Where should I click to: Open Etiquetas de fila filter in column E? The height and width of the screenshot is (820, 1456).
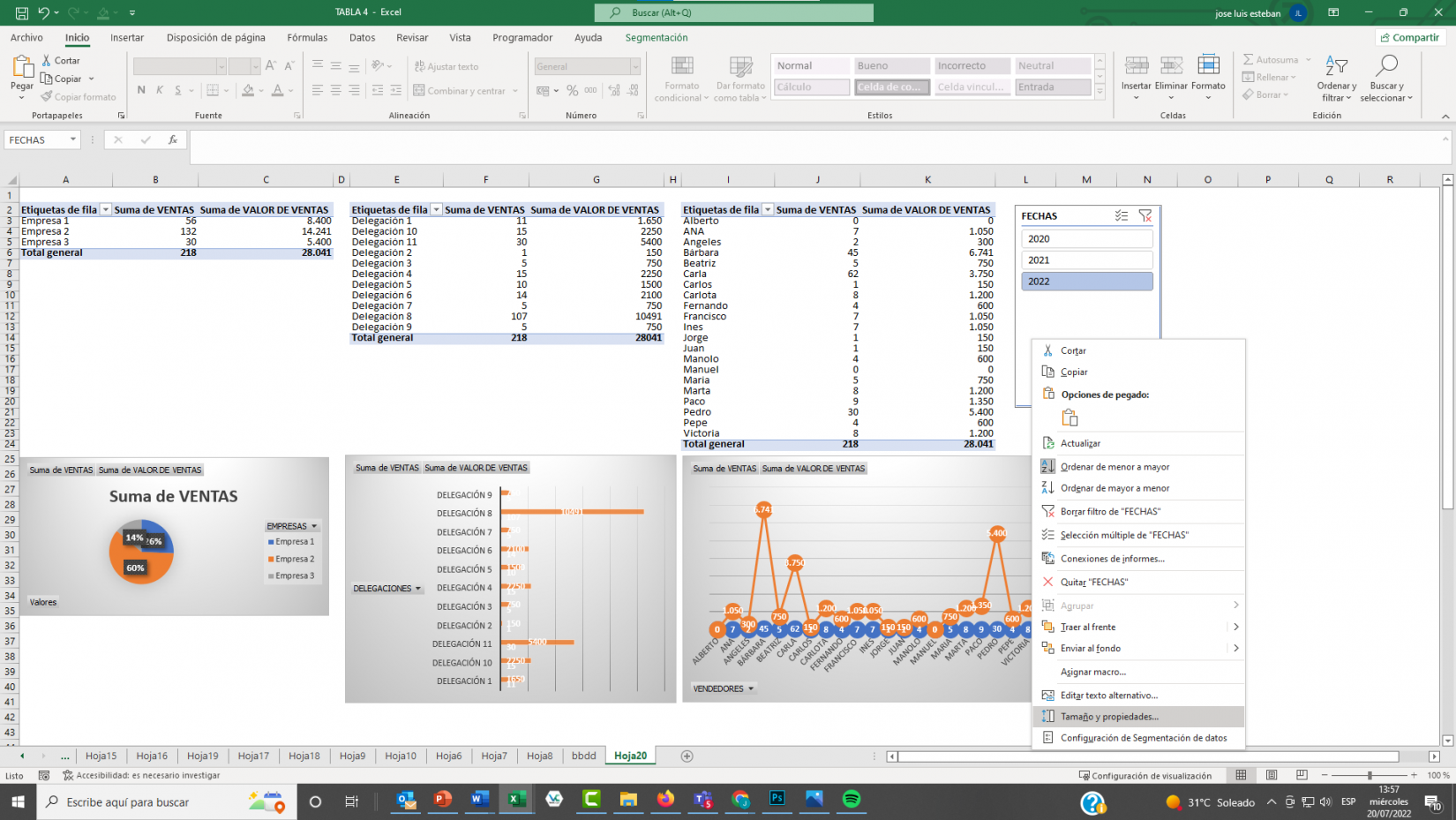pos(436,210)
